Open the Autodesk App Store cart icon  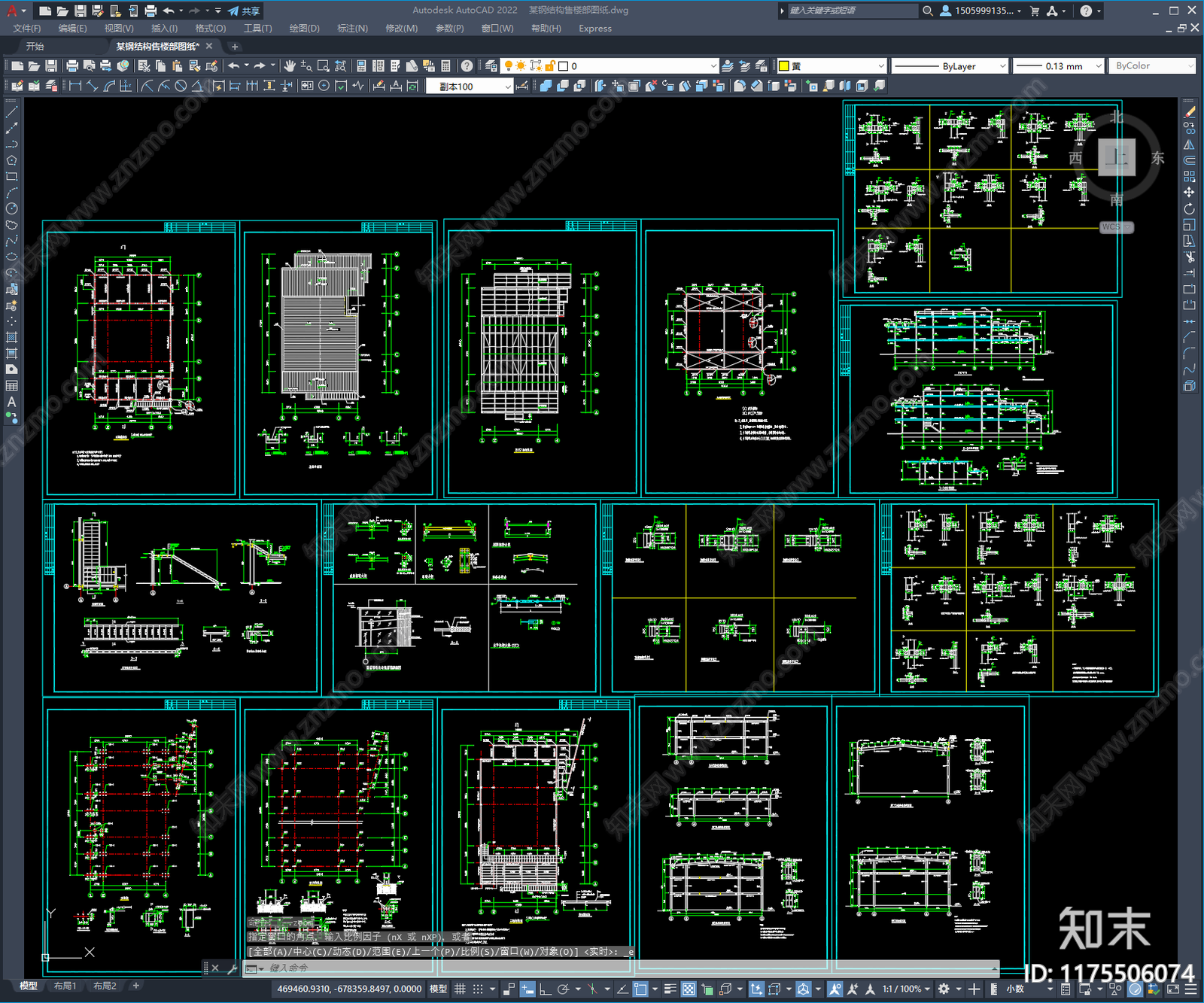pos(1035,11)
